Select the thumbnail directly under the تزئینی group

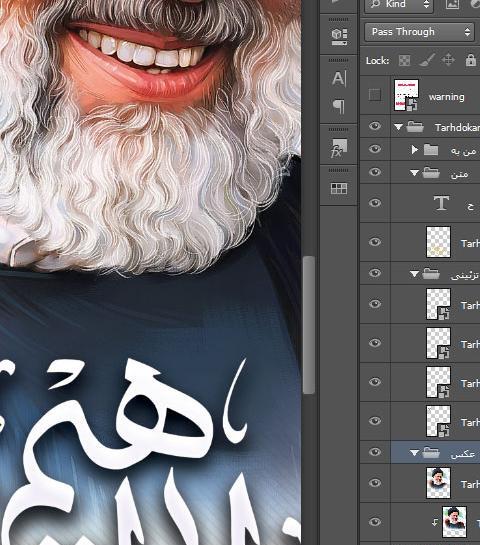click(439, 304)
